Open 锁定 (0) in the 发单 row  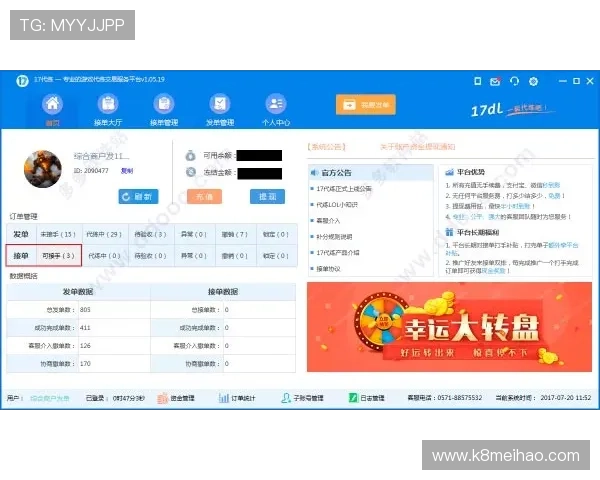click(276, 234)
